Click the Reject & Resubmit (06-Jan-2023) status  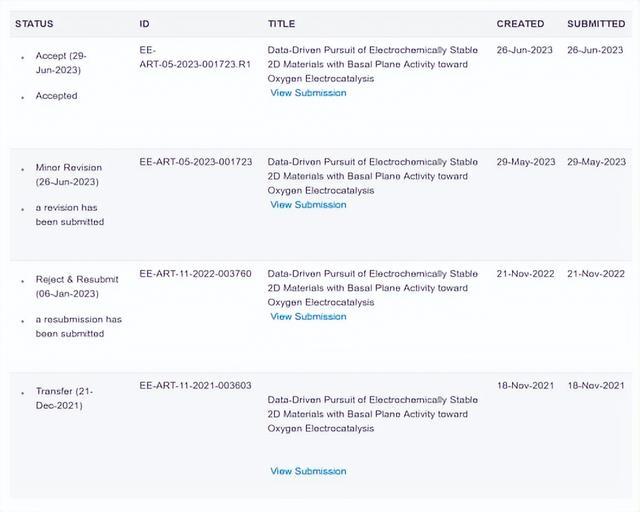[77, 286]
